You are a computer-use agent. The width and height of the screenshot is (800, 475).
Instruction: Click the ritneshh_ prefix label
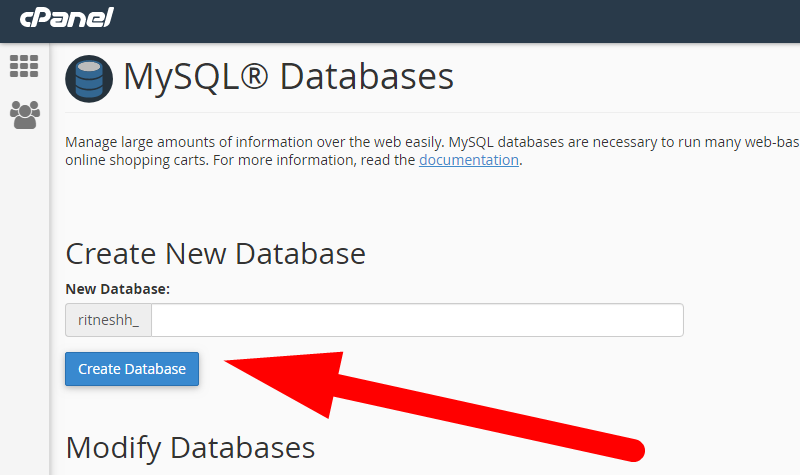point(108,320)
